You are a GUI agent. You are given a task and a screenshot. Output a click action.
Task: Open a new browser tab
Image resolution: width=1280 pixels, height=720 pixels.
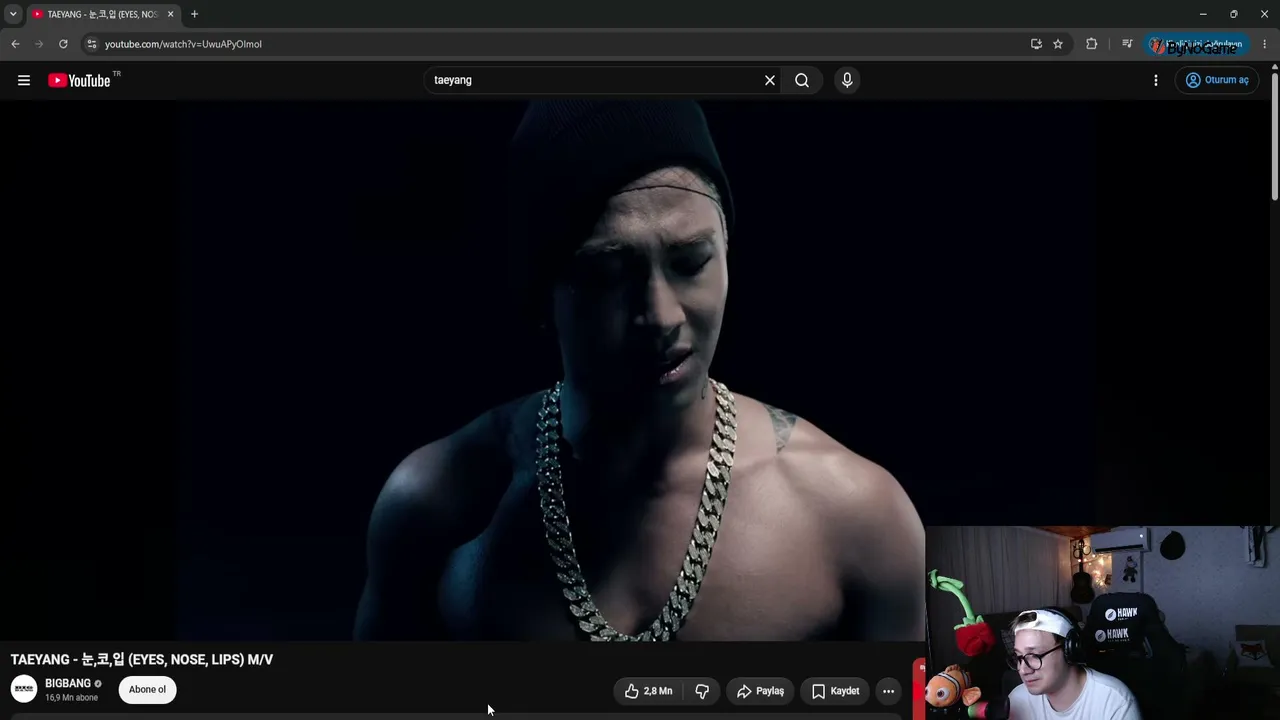pyautogui.click(x=194, y=14)
